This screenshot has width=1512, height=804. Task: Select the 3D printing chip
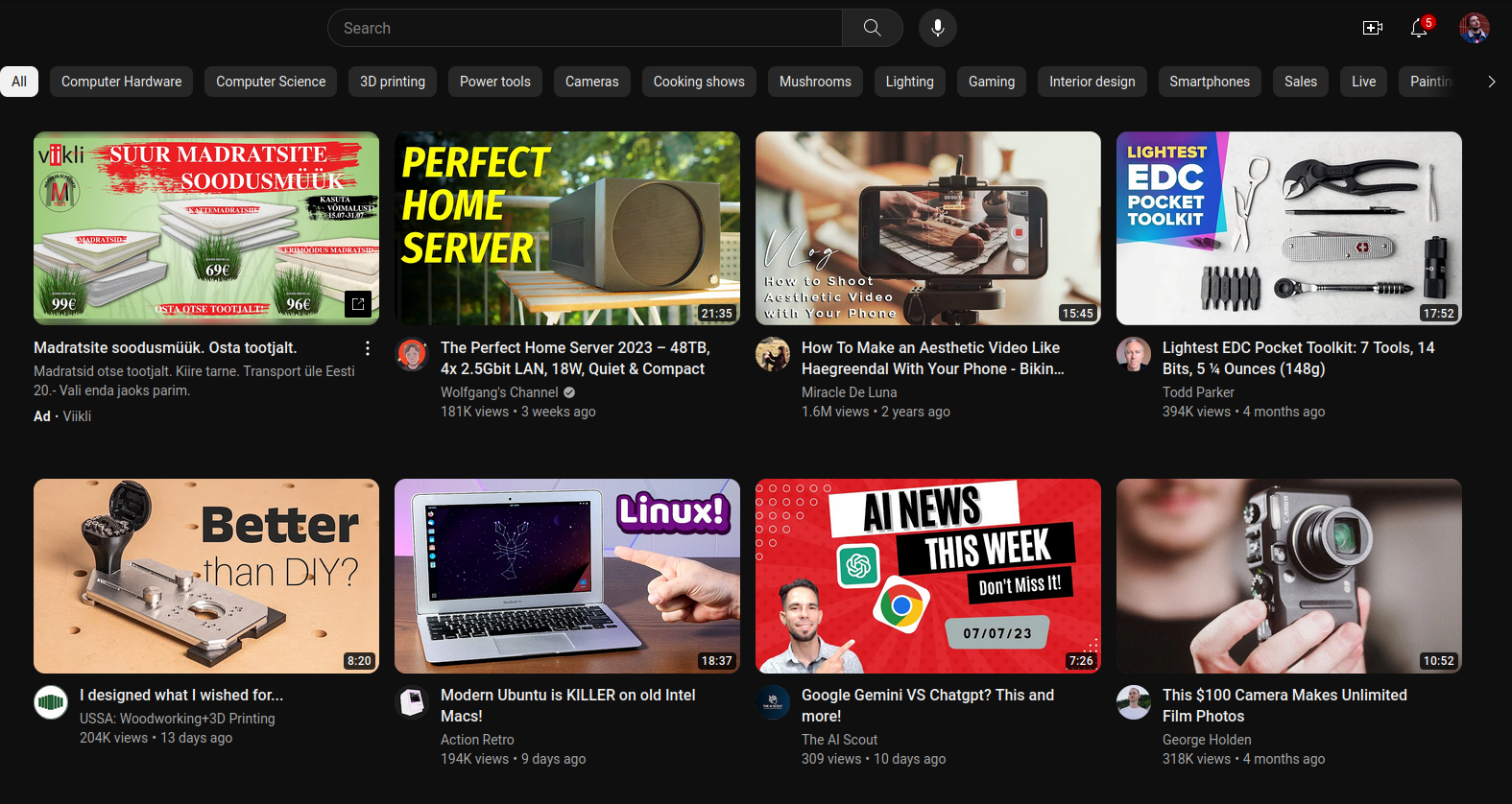point(393,82)
